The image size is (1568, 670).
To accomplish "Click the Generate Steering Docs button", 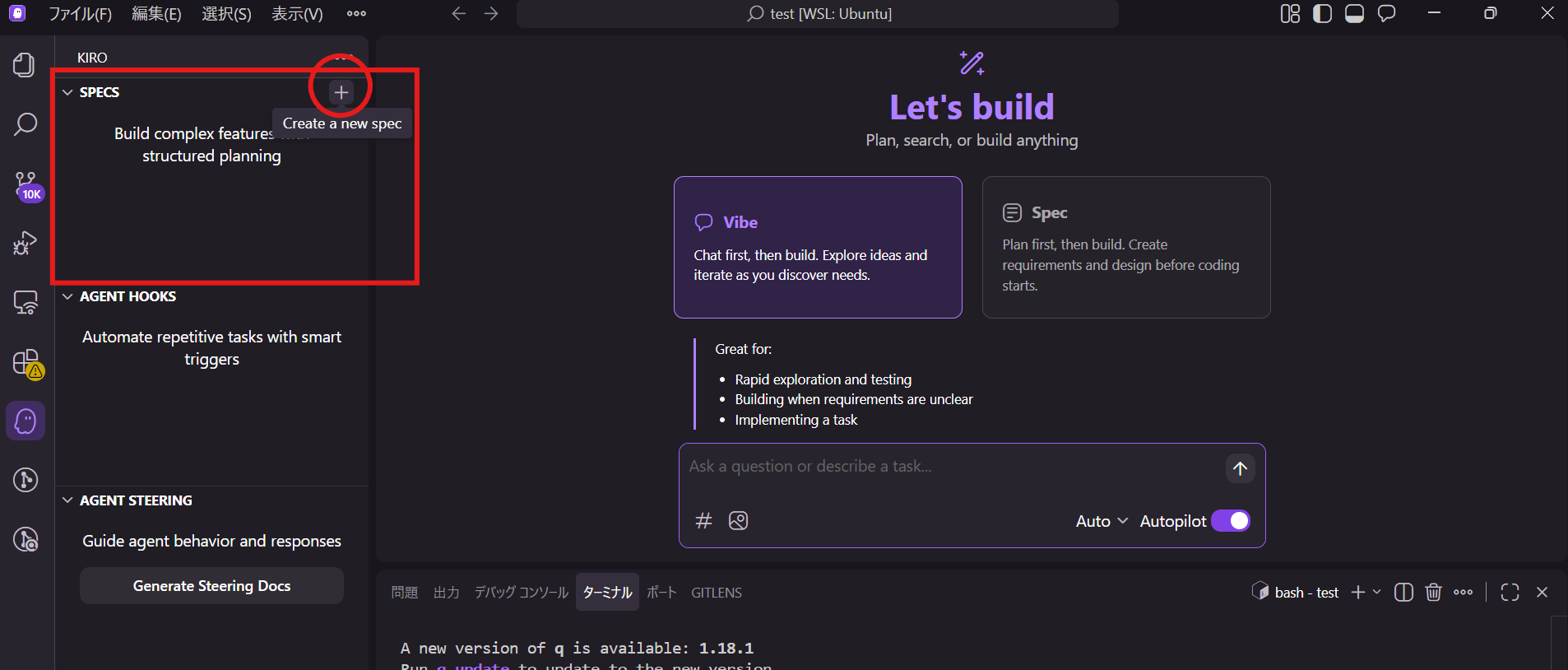I will pos(211,586).
